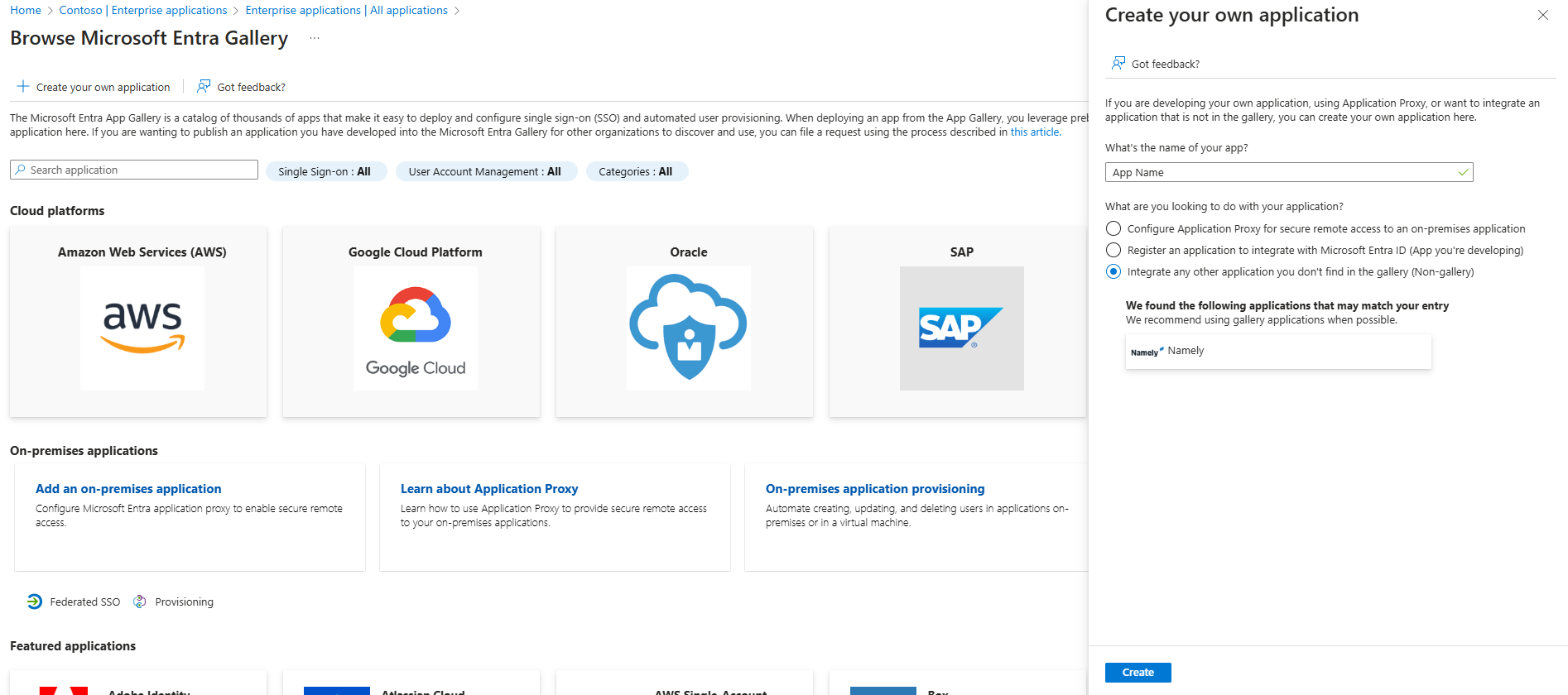Open the ellipsis menu beside the gallery title
This screenshot has width=1568, height=695.
315,38
